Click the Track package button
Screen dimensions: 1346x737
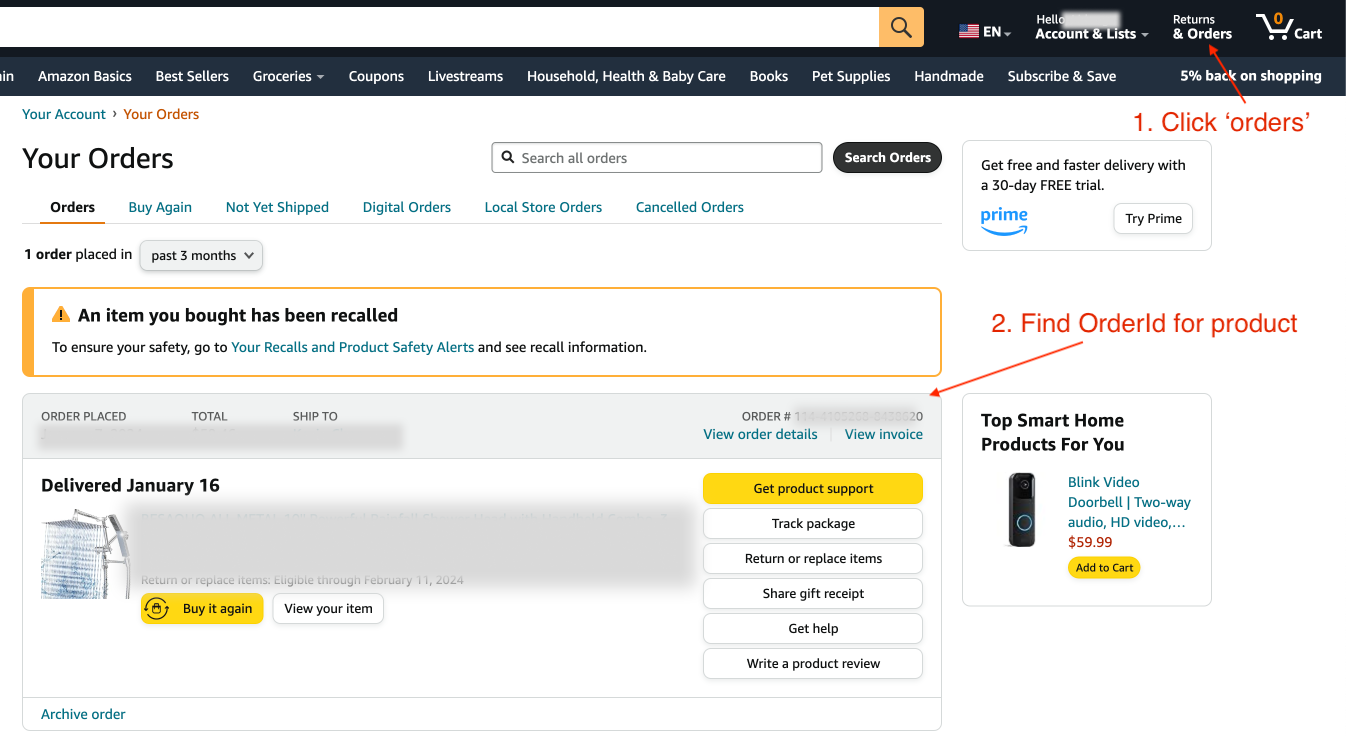[x=813, y=523]
